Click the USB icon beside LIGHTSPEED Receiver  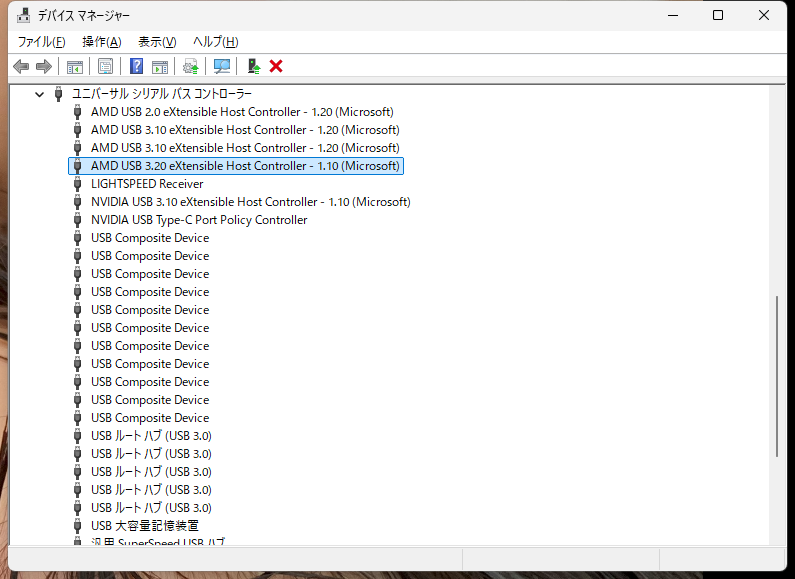[78, 184]
